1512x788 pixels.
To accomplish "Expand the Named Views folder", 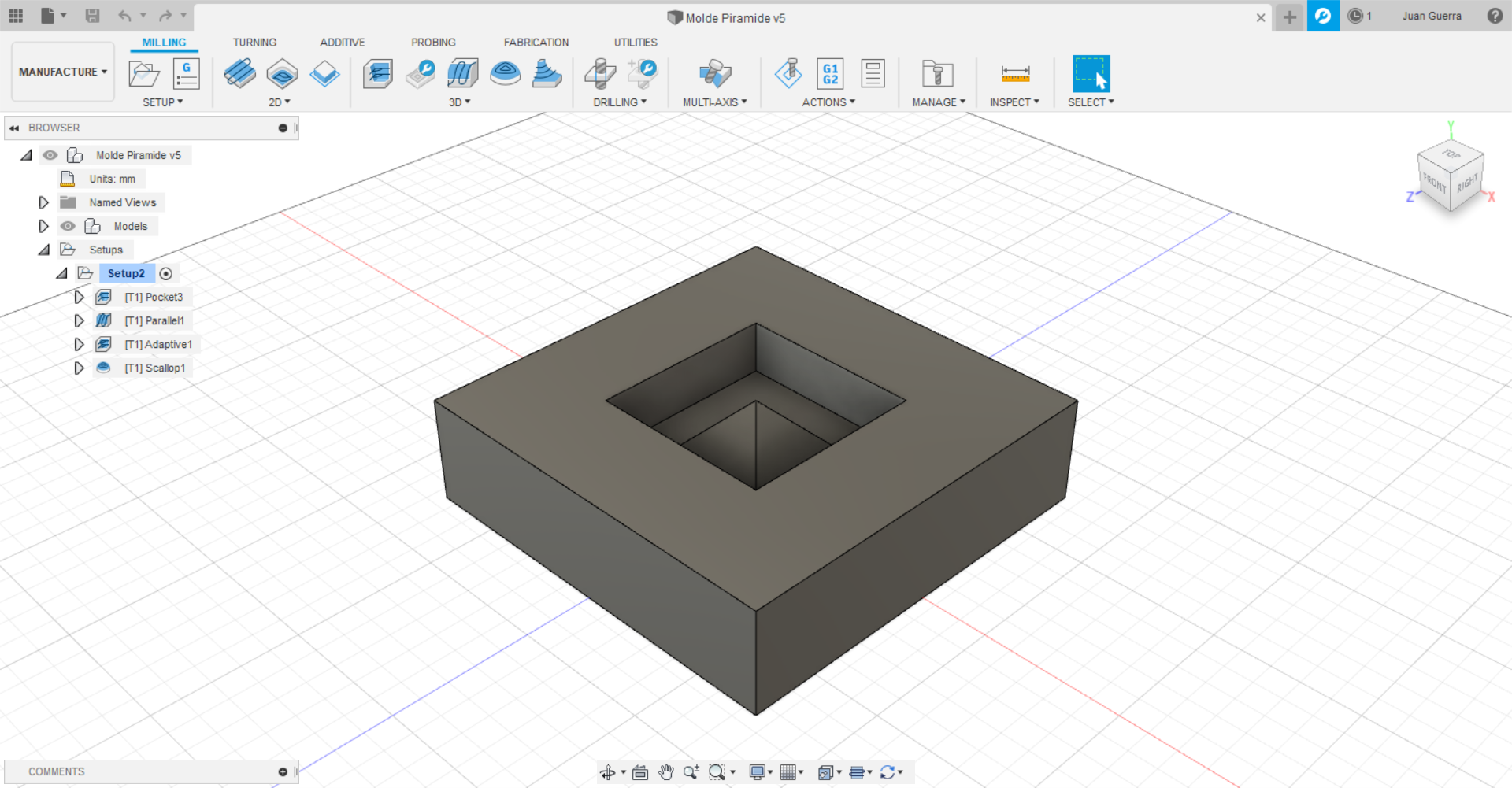I will [x=43, y=202].
